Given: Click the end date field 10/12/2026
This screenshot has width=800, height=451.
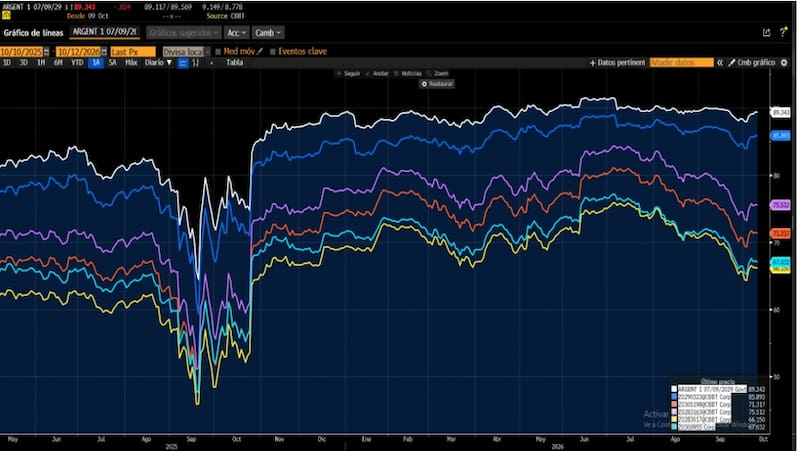Looking at the screenshot, I should pyautogui.click(x=78, y=52).
